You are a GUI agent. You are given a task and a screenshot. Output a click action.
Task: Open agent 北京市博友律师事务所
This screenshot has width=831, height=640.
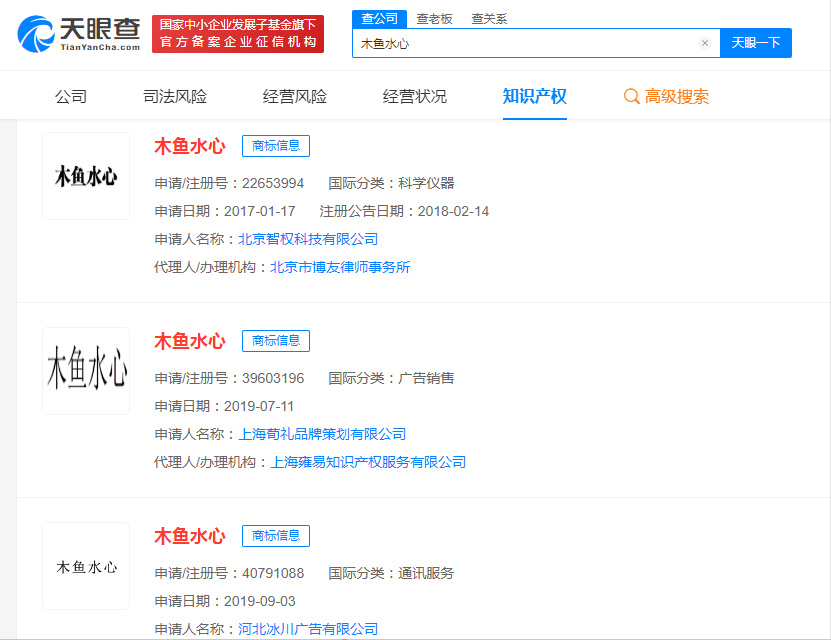340,267
